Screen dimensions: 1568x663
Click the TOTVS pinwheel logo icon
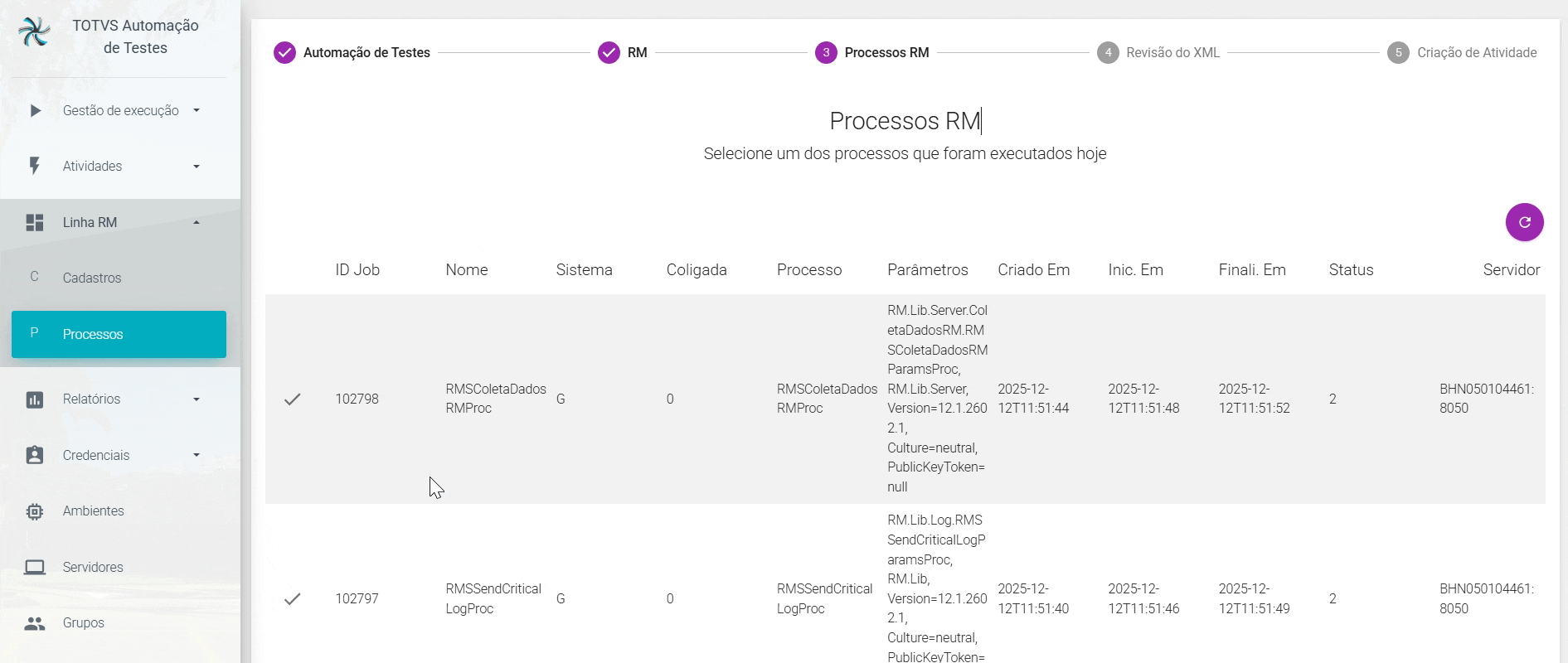pos(34,32)
